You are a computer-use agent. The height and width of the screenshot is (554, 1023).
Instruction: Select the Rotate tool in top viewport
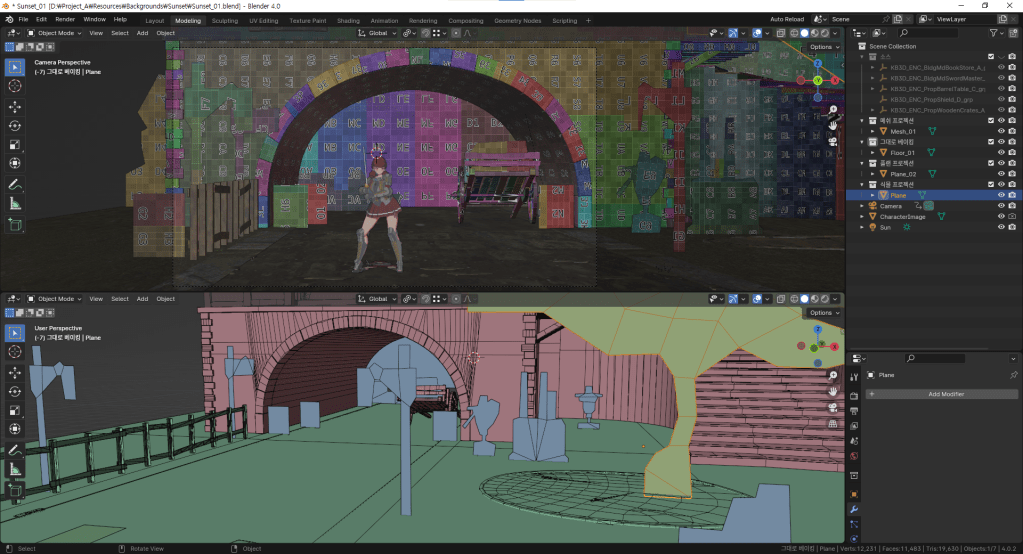[x=15, y=125]
